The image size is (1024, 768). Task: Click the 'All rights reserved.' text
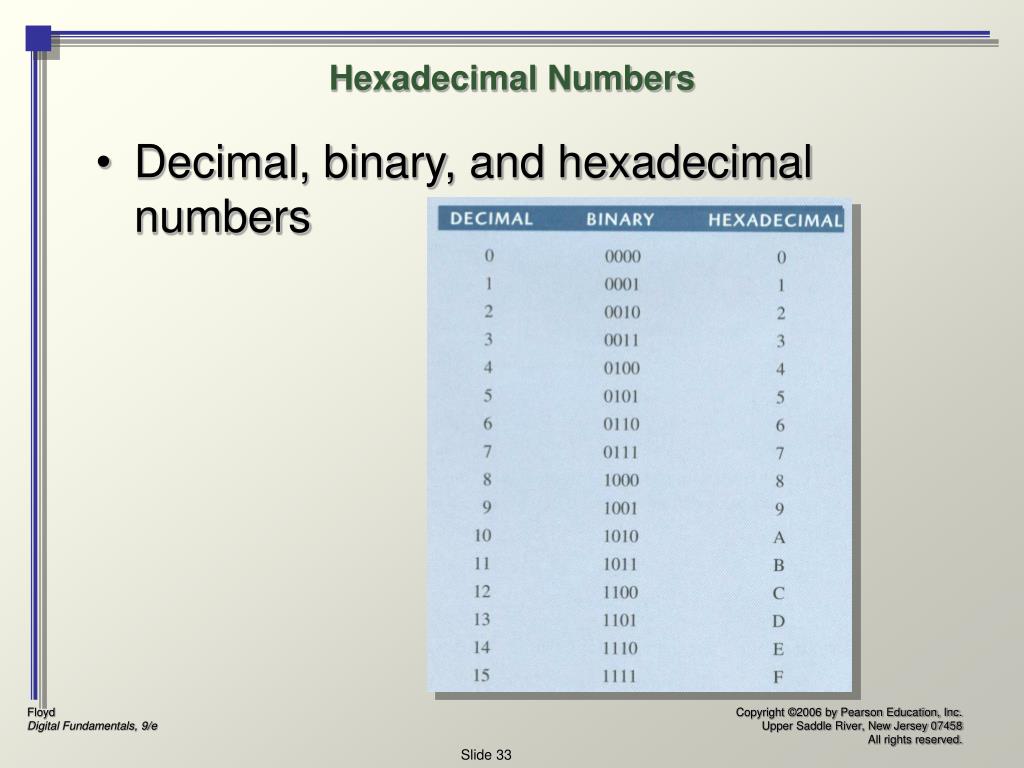(915, 740)
